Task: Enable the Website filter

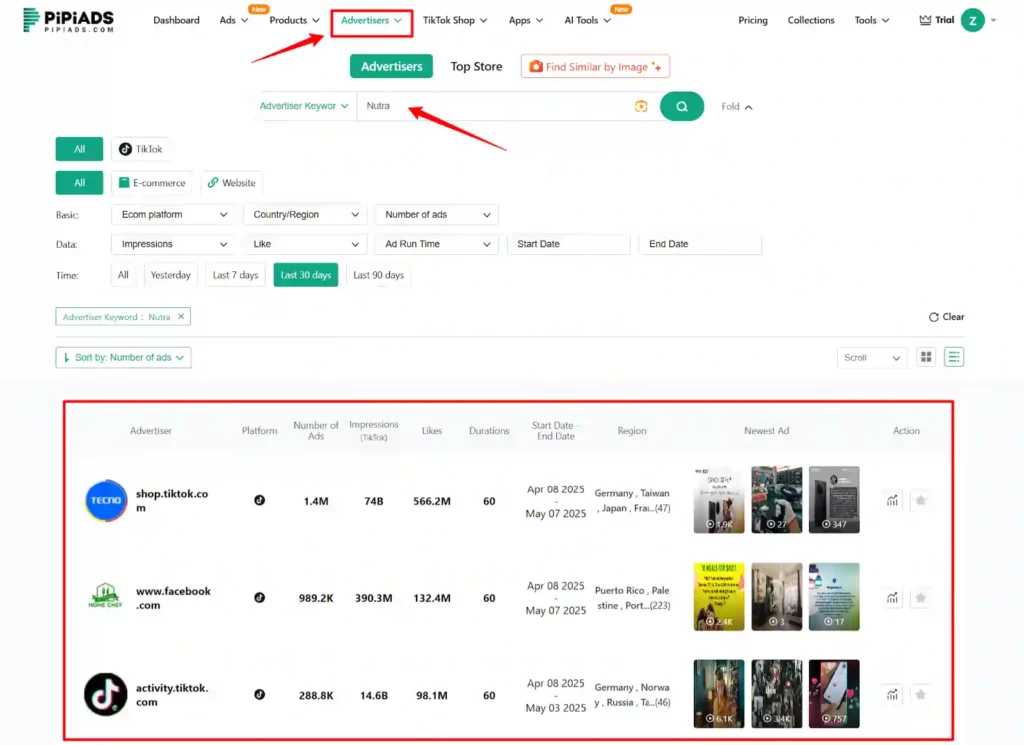Action: 231,182
